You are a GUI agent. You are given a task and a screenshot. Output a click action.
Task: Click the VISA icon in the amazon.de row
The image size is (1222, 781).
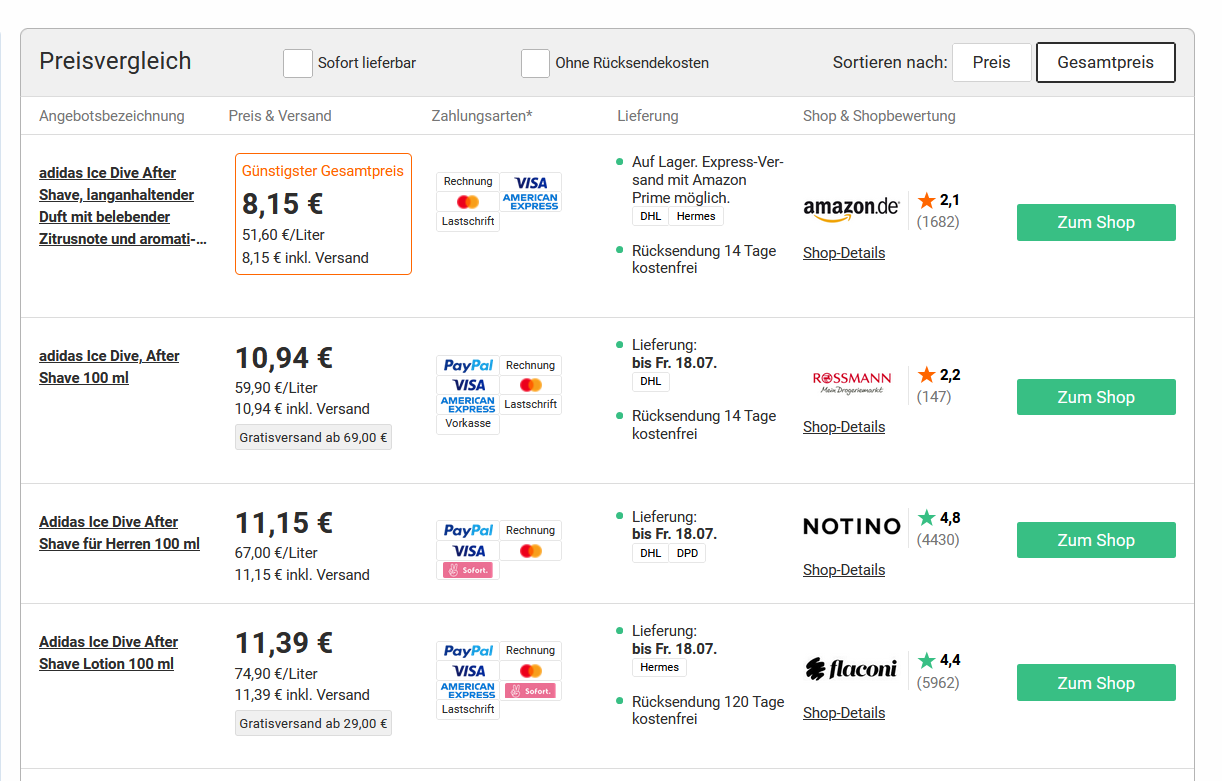tap(531, 182)
